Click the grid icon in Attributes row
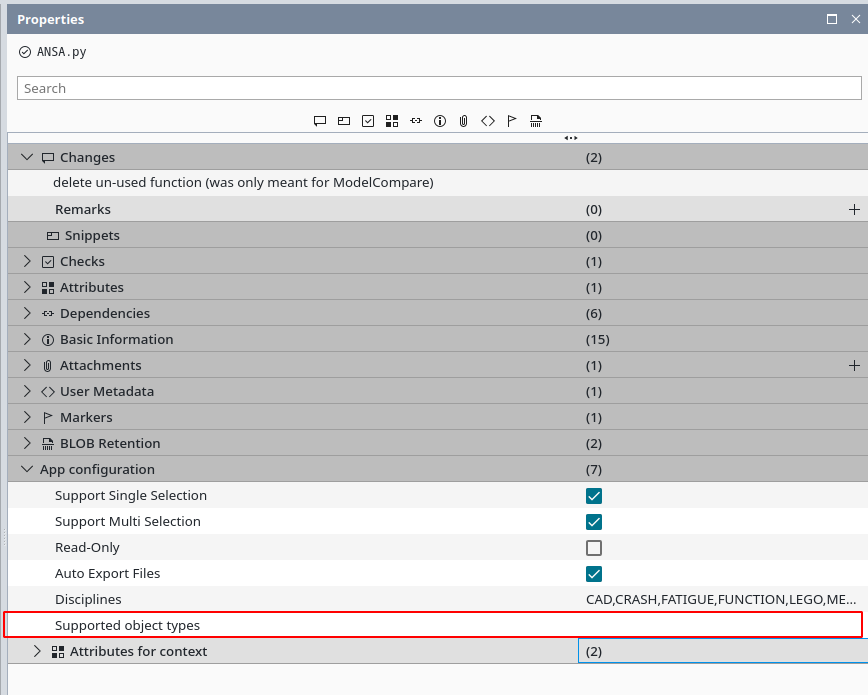This screenshot has height=695, width=868. pos(48,288)
